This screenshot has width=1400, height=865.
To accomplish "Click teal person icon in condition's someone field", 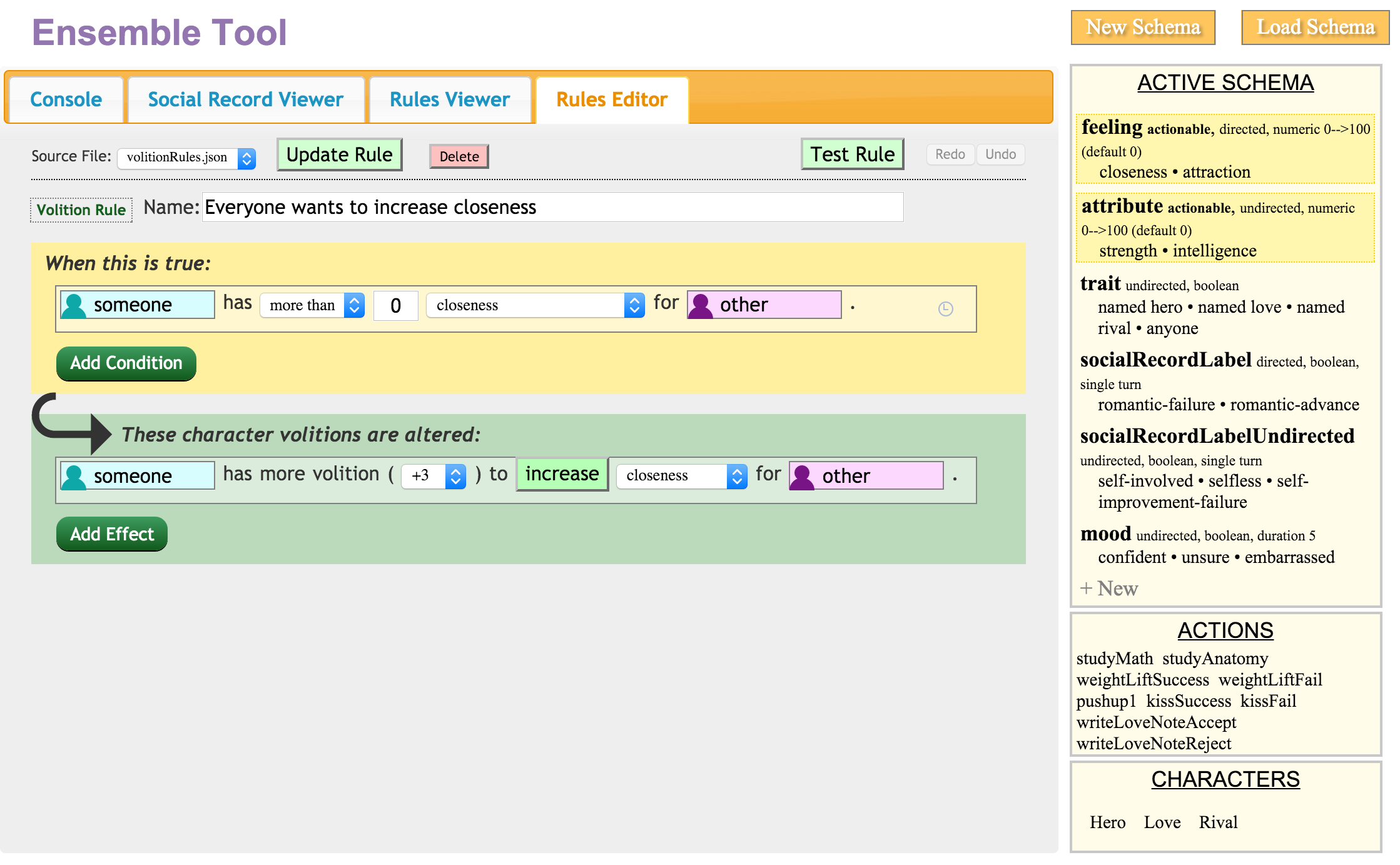I will (74, 305).
